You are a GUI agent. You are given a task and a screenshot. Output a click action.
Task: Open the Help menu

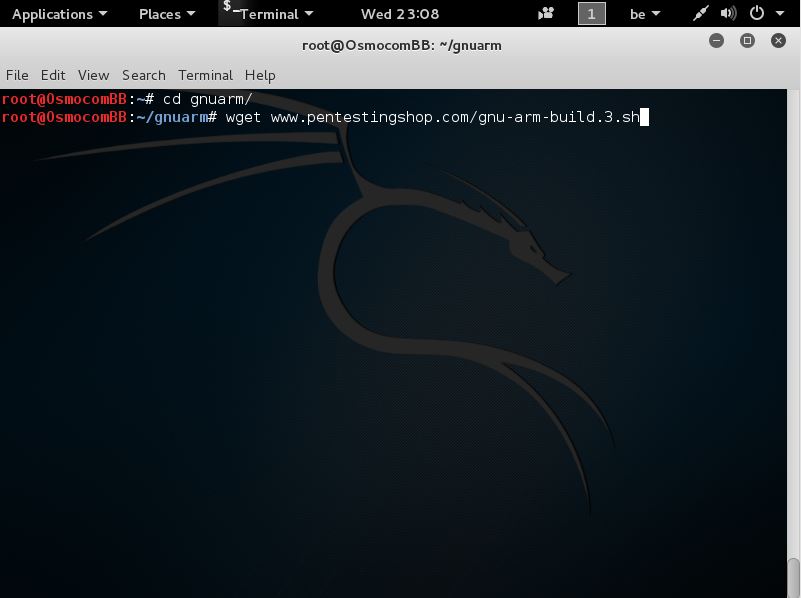pyautogui.click(x=260, y=75)
